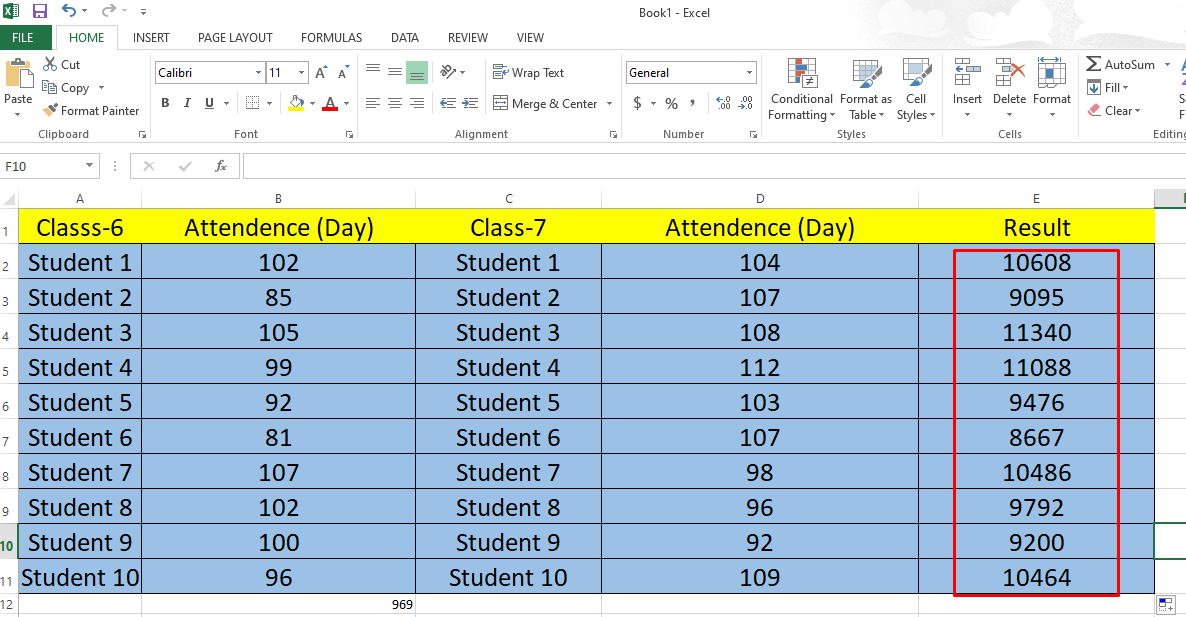Screen dimensions: 1186x617
Task: Insert cells using the Insert icon
Action: click(967, 73)
